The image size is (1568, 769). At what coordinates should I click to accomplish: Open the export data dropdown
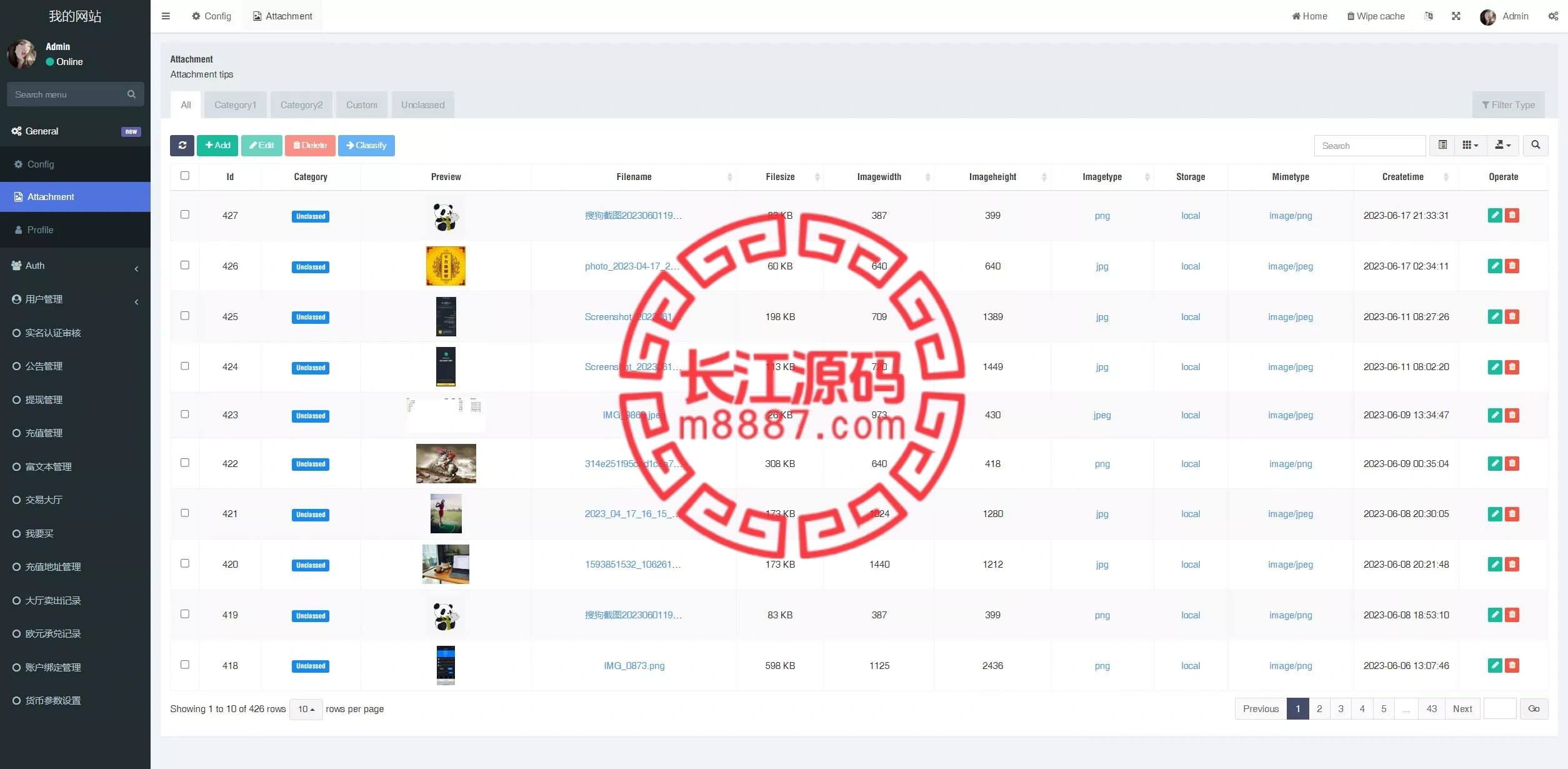pyautogui.click(x=1502, y=146)
